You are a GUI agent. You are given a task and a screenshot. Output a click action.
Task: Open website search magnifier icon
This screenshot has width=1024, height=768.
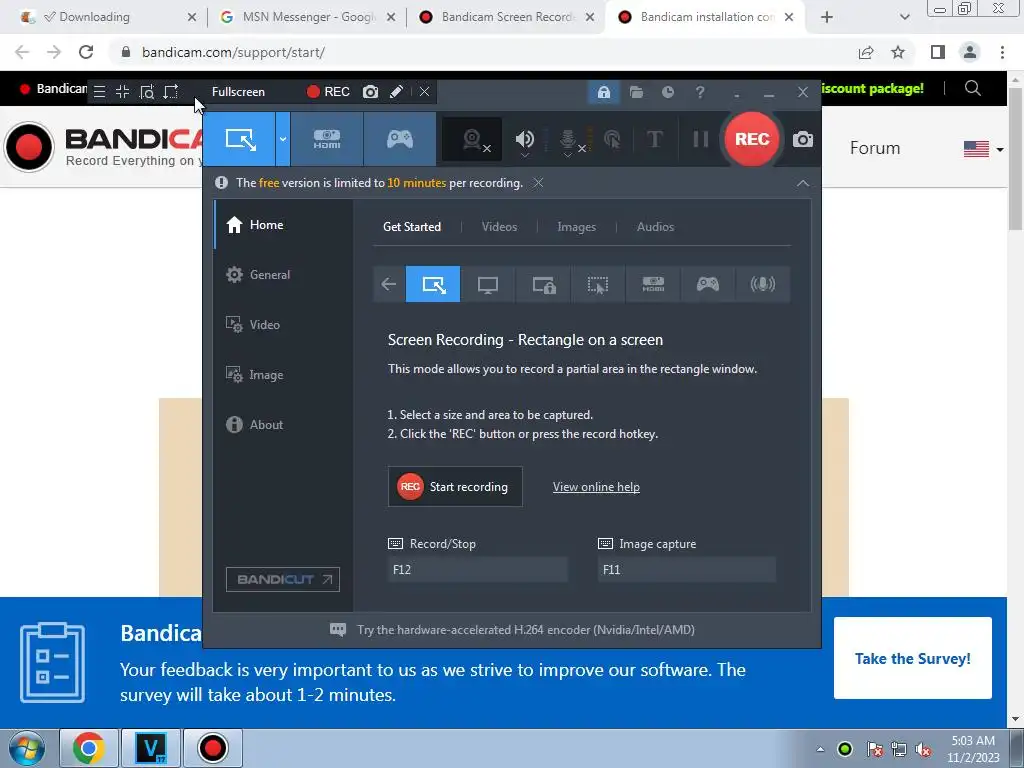pos(972,88)
